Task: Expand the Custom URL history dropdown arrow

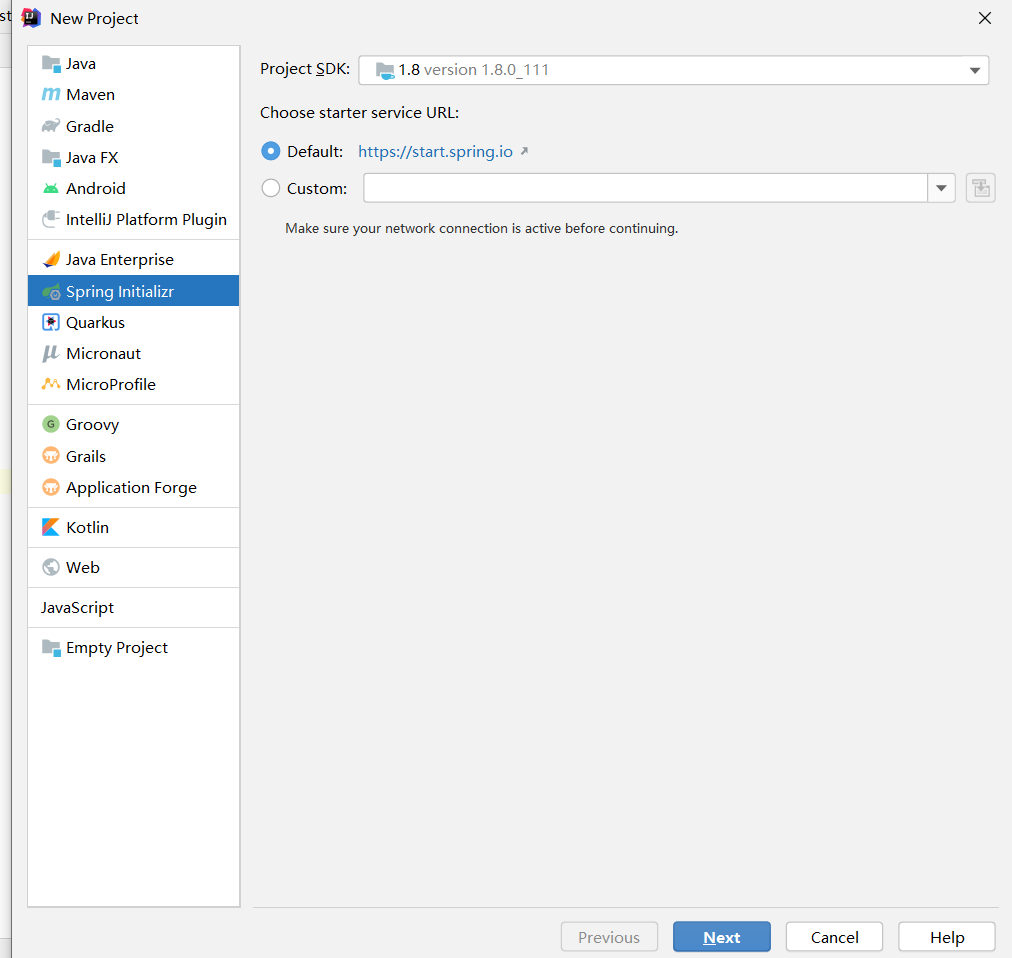Action: 941,188
